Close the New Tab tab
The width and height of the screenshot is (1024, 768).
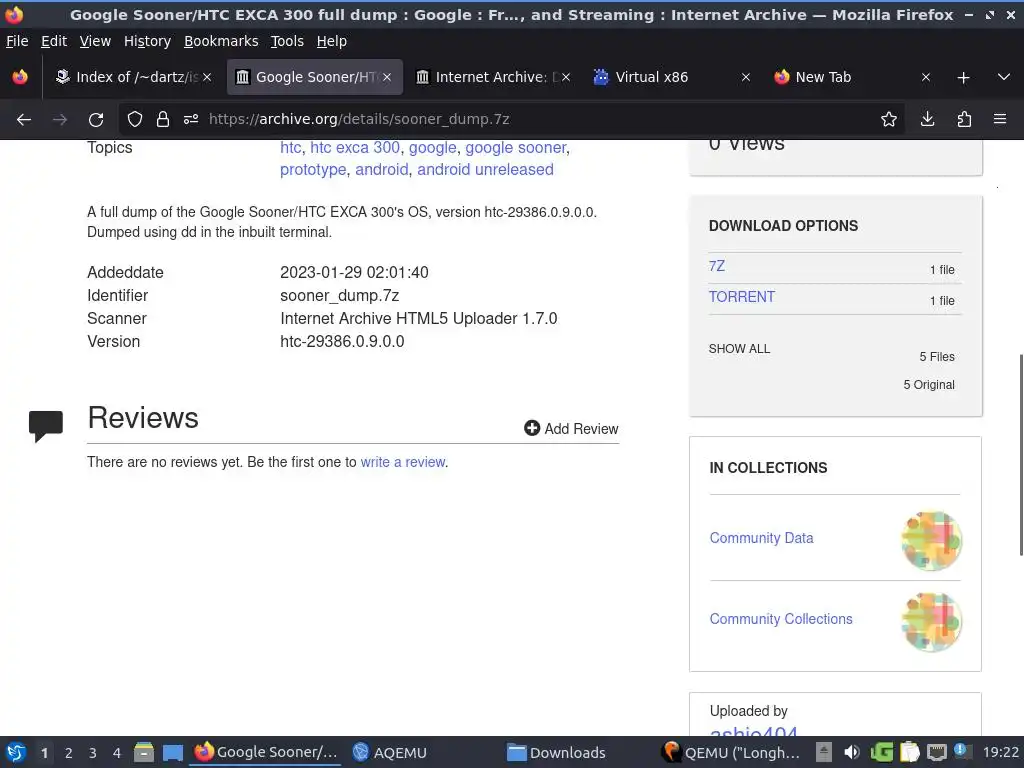(x=926, y=77)
